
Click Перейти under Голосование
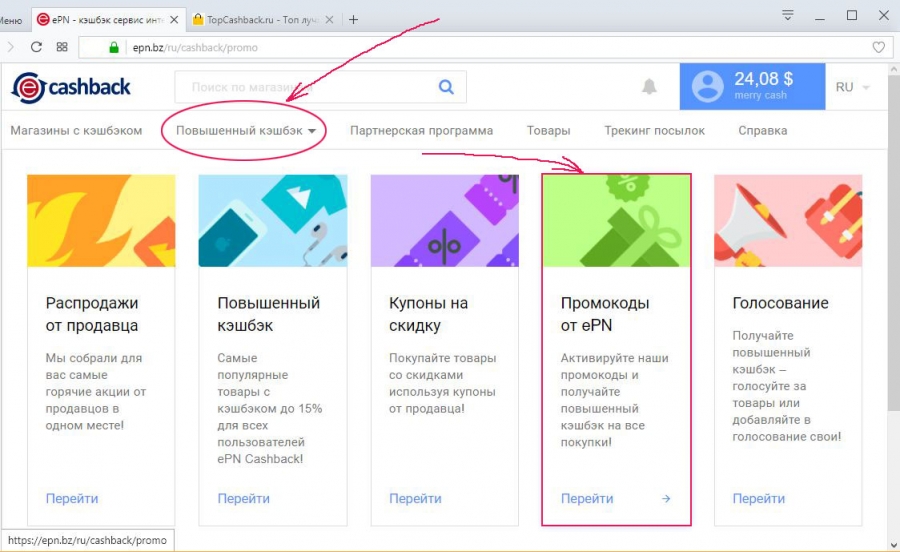(758, 499)
